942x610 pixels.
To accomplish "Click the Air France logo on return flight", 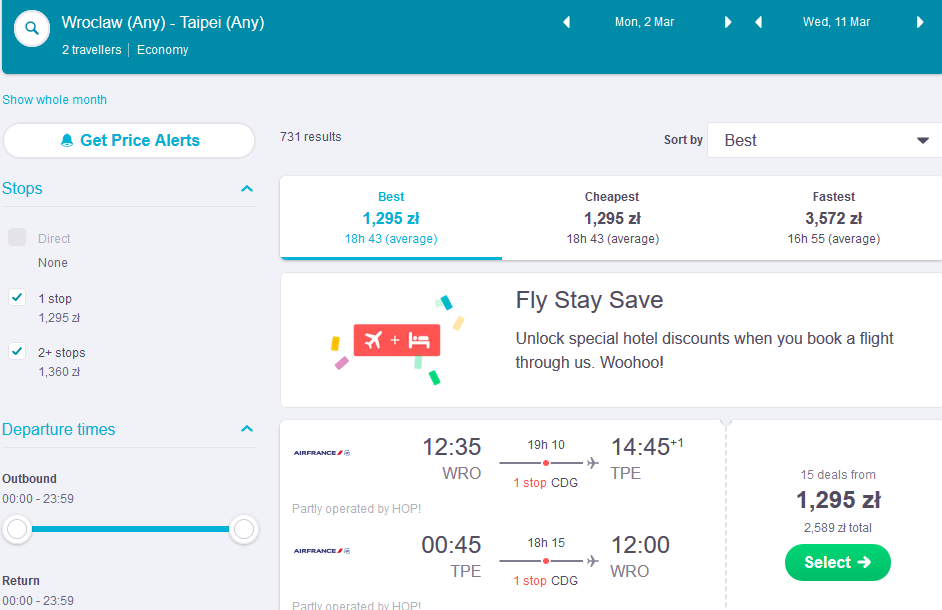I will click(322, 551).
